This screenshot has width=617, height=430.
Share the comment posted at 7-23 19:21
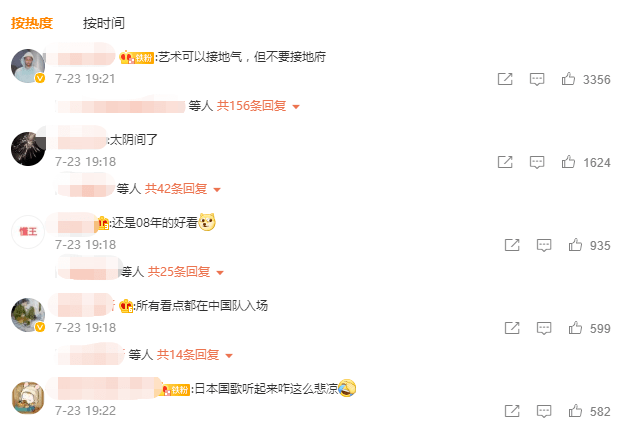(505, 79)
